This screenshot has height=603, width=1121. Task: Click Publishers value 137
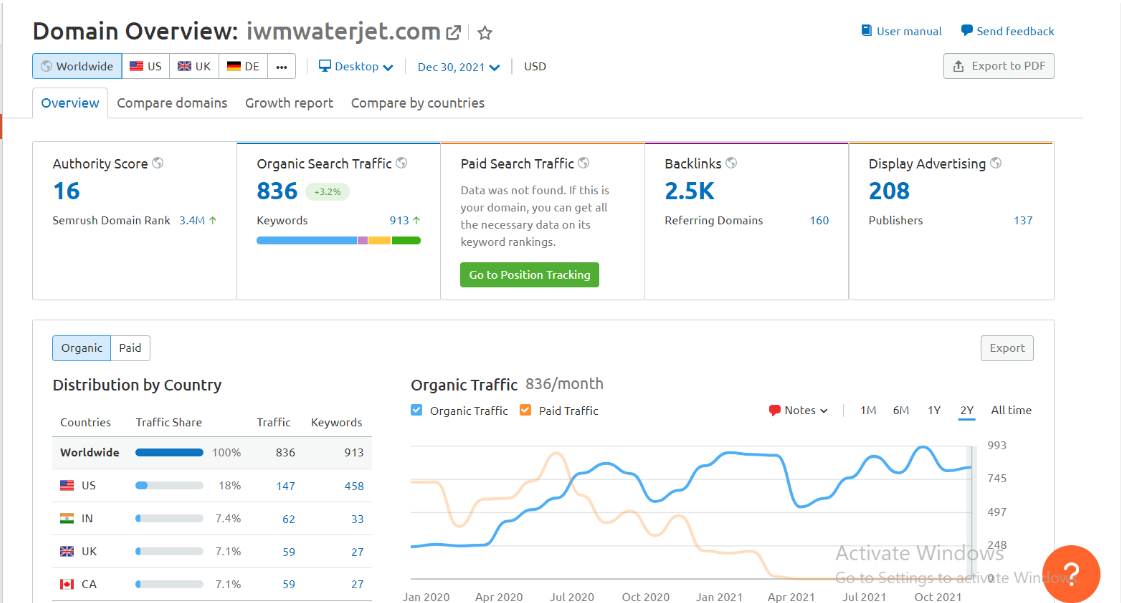(x=1023, y=220)
